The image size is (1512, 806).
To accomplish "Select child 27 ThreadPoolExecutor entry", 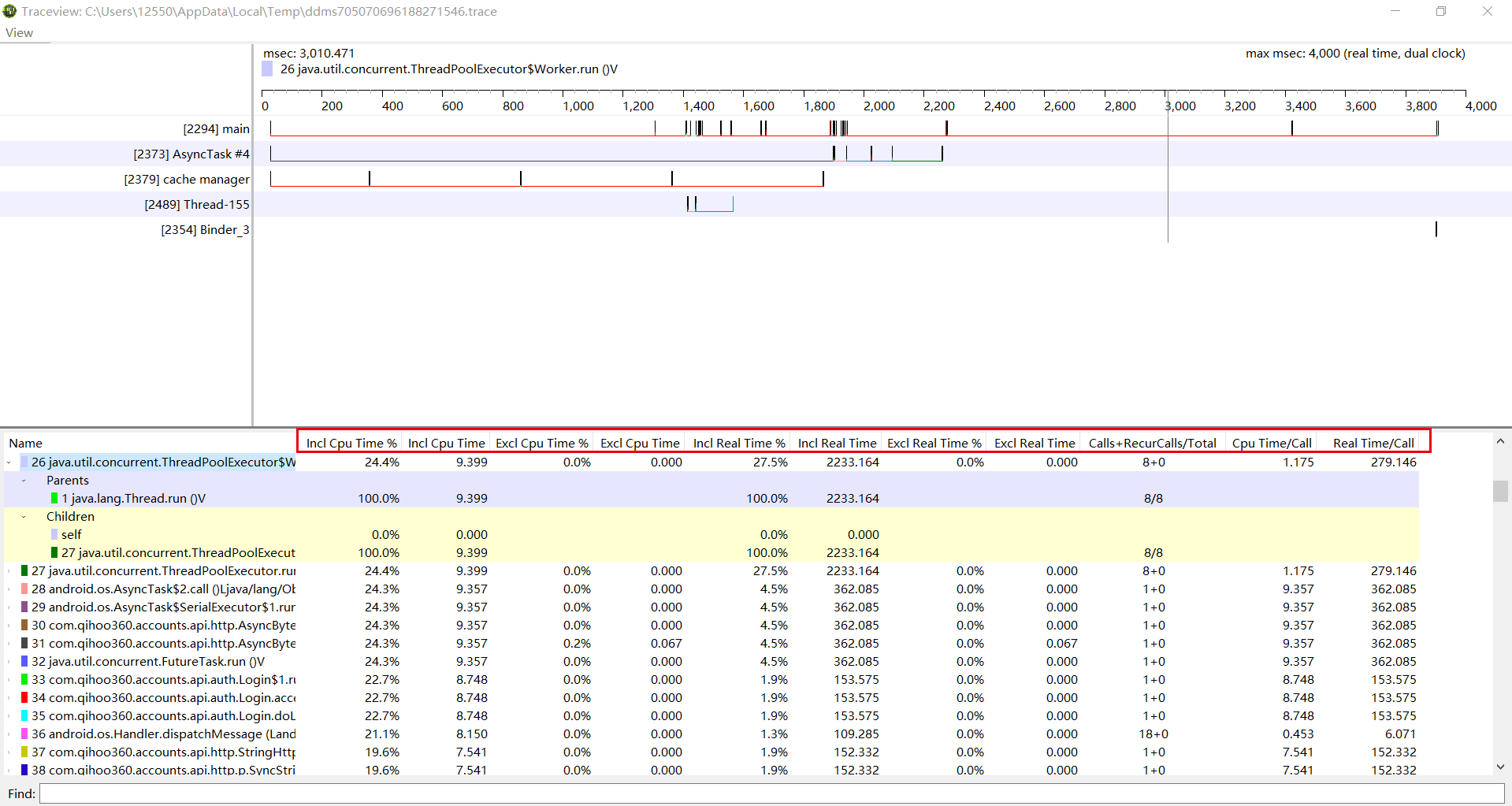I will click(x=178, y=553).
